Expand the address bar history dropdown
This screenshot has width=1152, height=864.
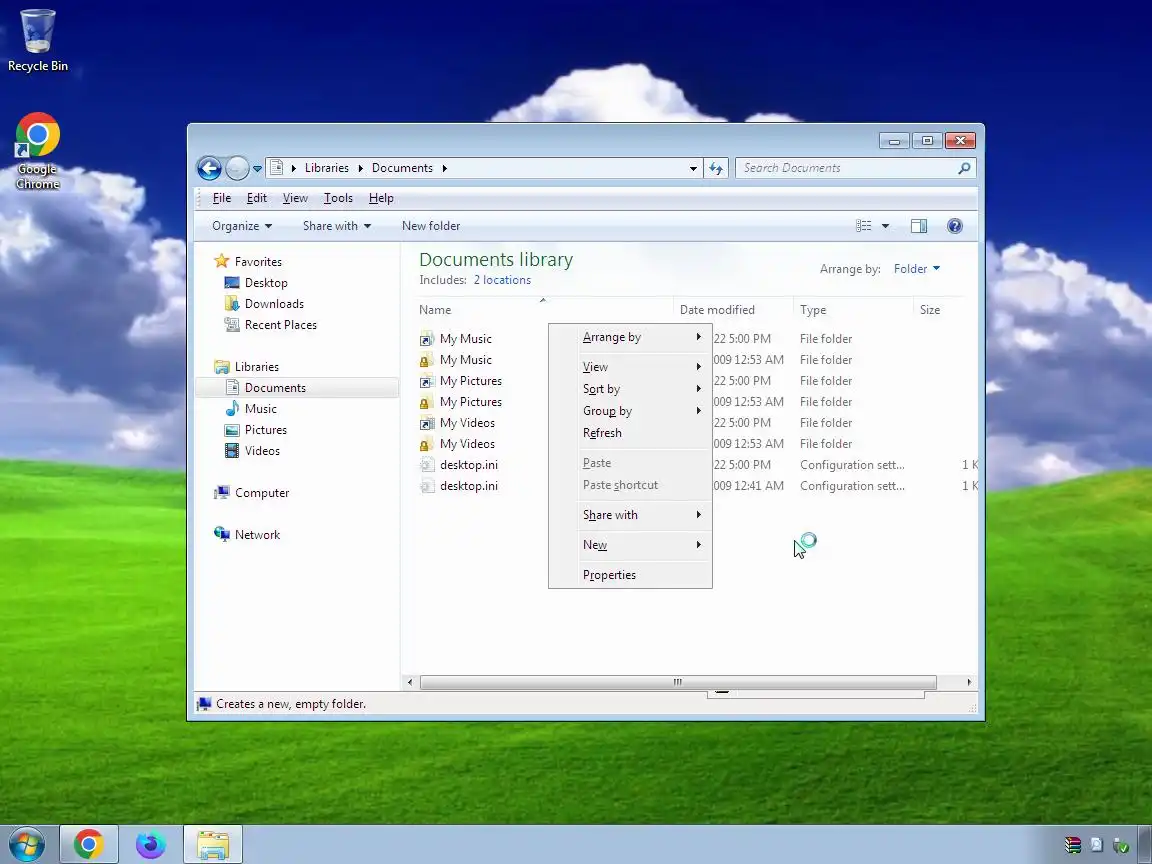(693, 168)
